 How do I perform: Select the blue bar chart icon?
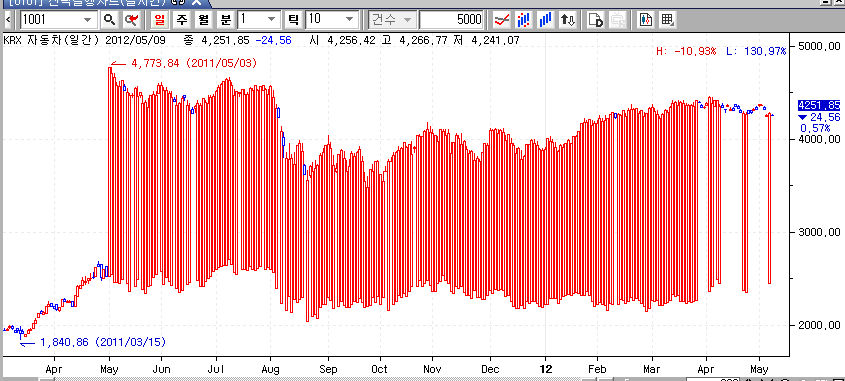coord(545,20)
